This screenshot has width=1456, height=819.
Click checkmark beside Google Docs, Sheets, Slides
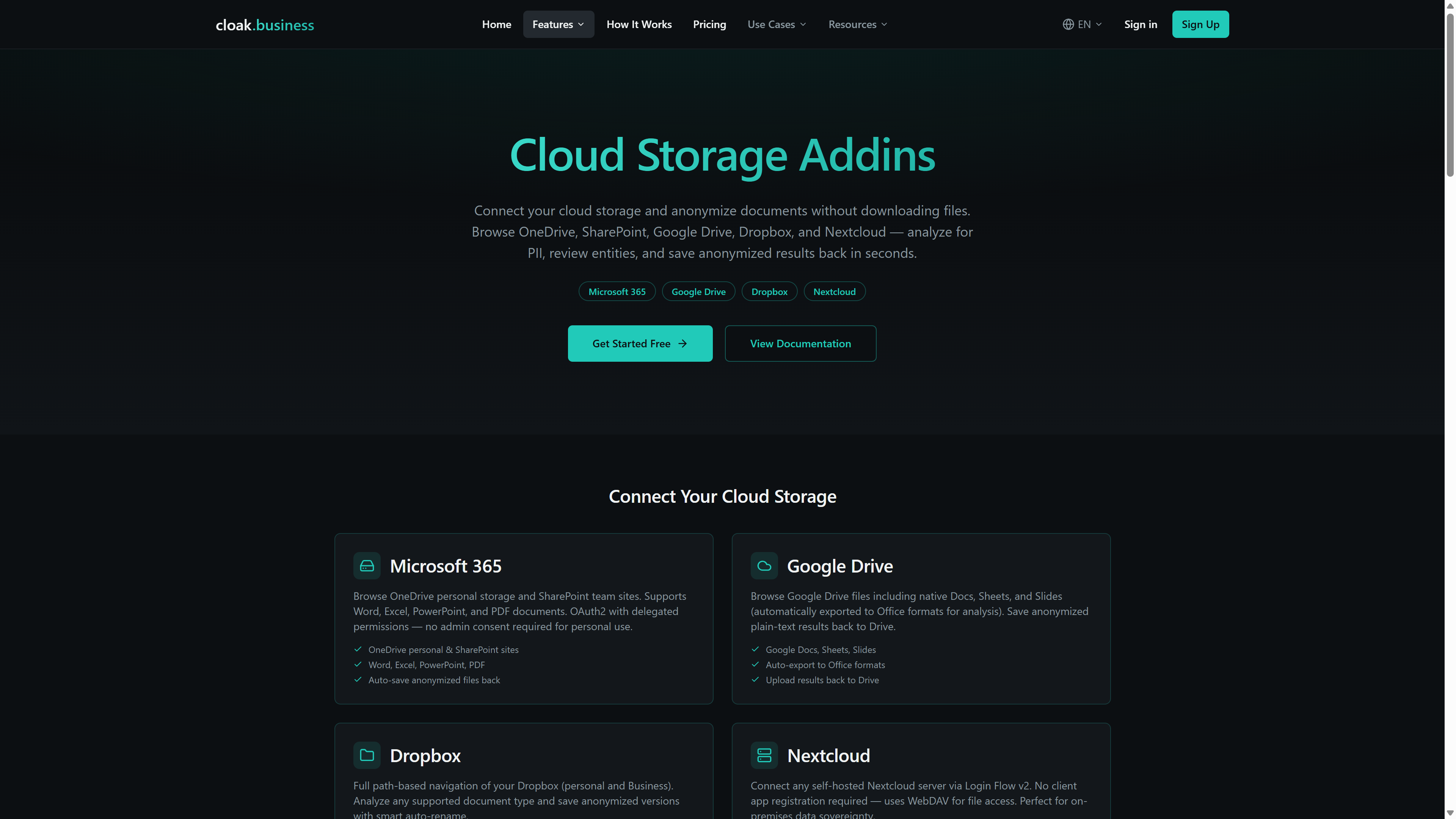pos(755,650)
